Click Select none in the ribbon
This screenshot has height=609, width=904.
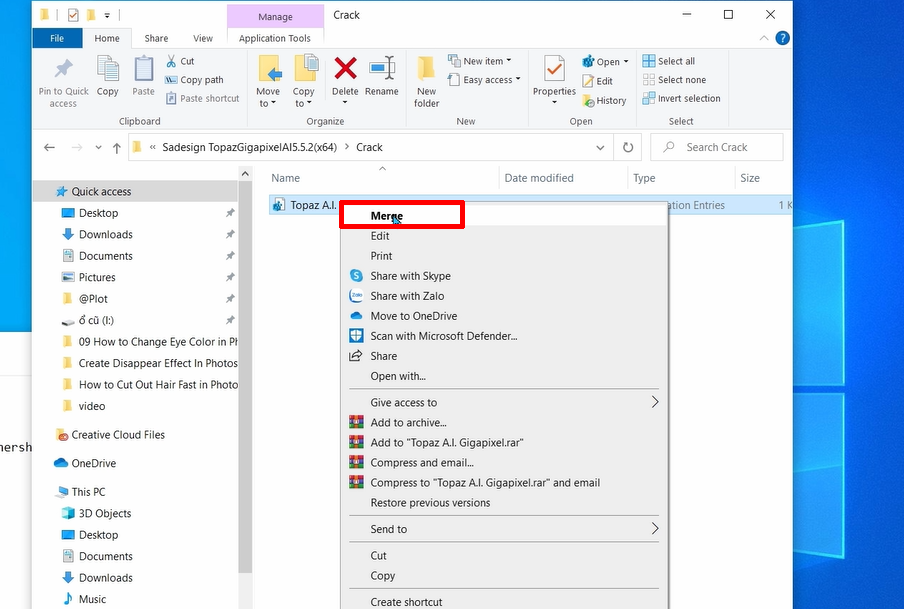click(674, 80)
